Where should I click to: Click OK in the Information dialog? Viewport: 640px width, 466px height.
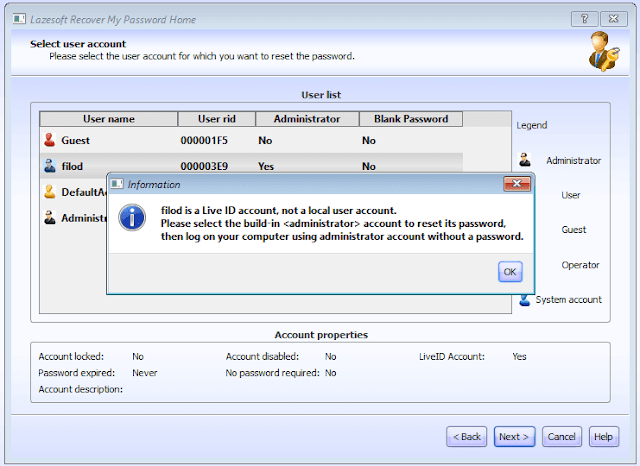510,272
